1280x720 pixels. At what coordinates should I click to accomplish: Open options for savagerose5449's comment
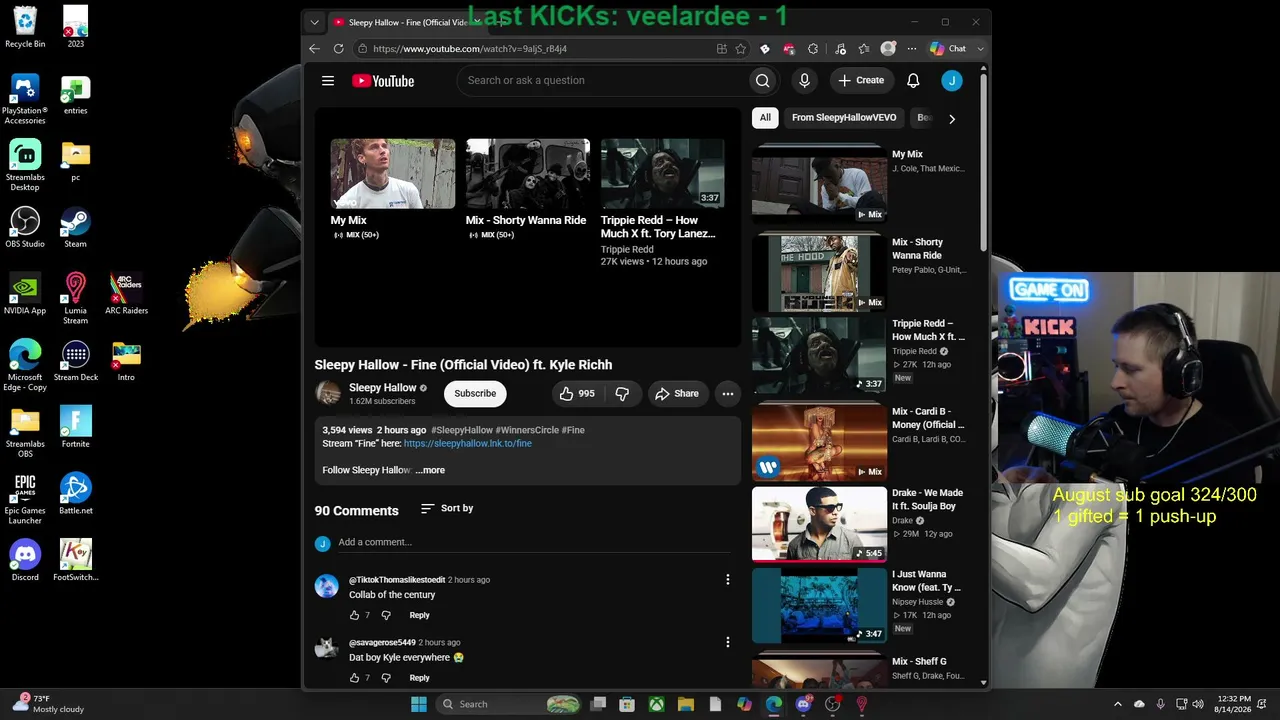[728, 642]
